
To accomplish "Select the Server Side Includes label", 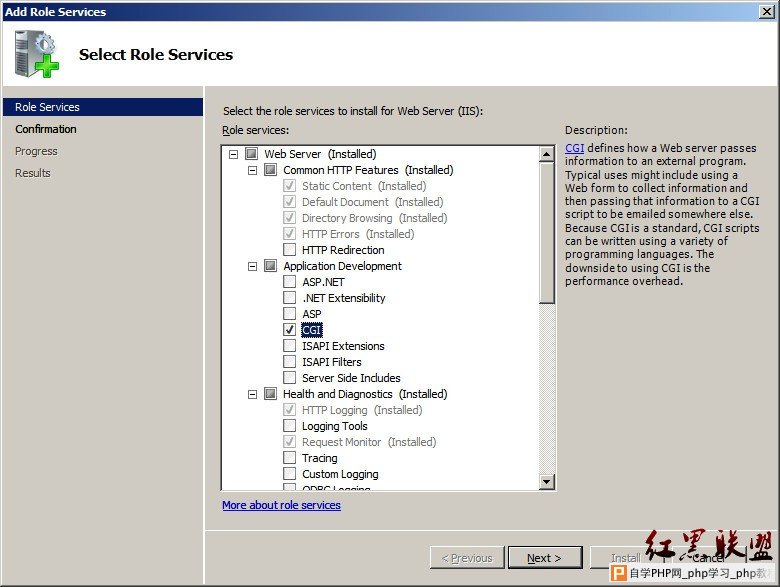I will 351,378.
